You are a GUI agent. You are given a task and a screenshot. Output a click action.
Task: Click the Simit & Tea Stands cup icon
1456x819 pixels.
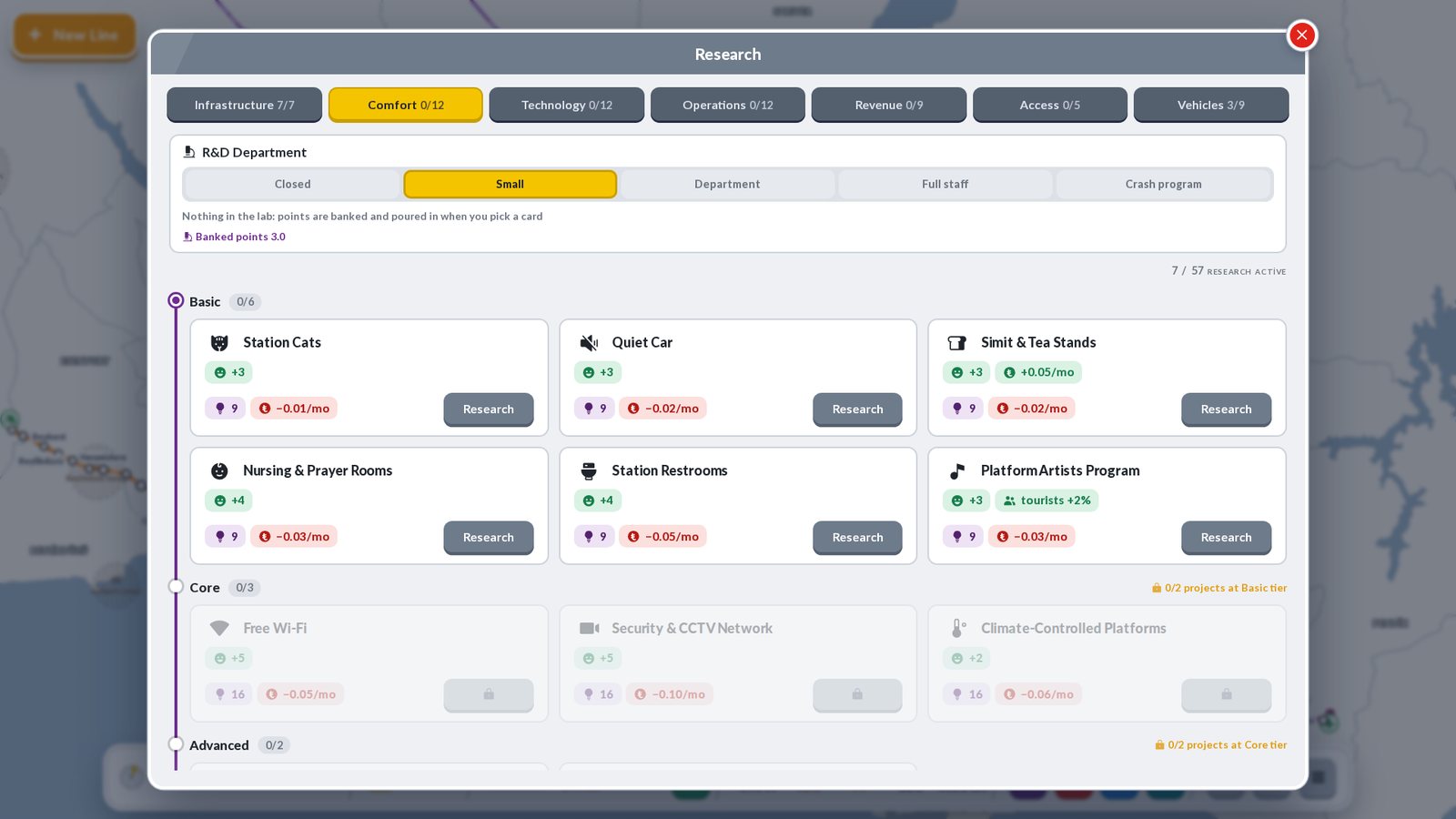(957, 343)
